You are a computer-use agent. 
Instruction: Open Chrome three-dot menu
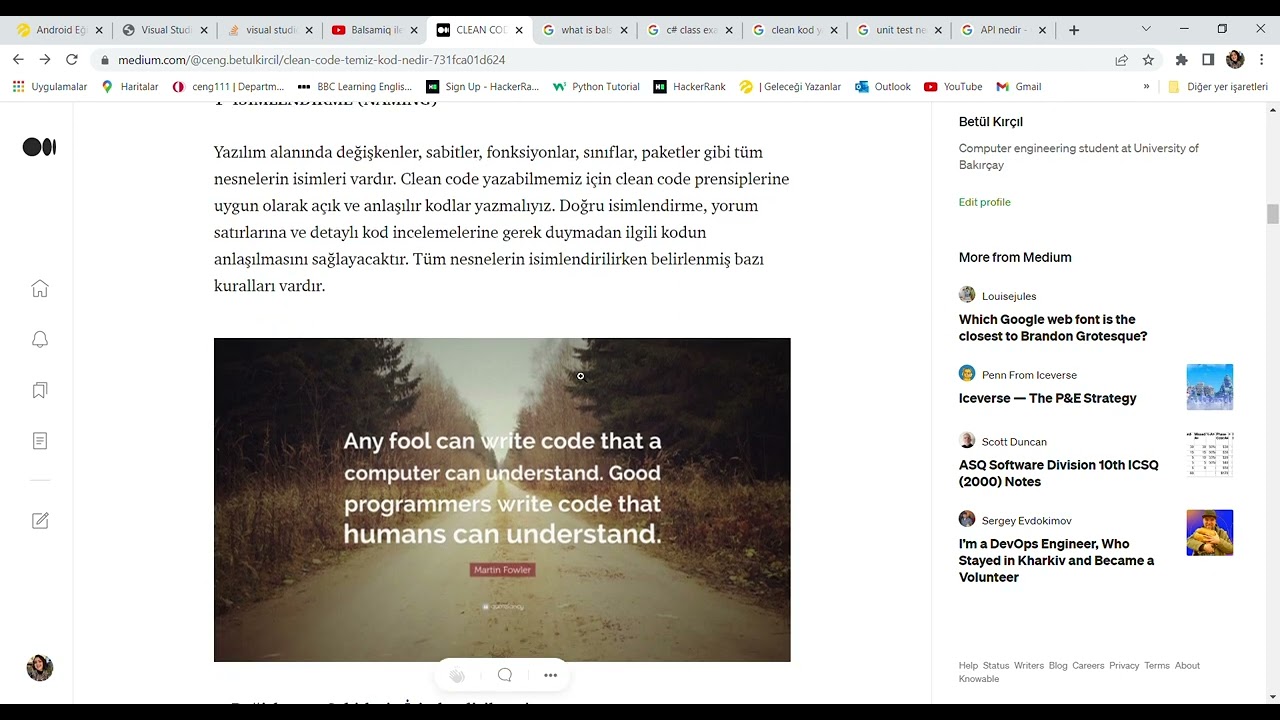coord(1262,60)
